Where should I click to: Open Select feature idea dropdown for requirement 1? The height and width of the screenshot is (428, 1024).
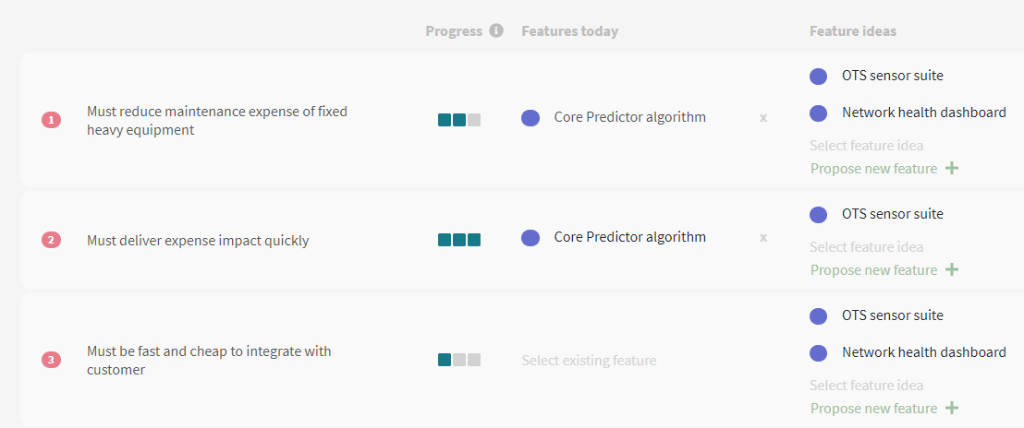tap(867, 145)
